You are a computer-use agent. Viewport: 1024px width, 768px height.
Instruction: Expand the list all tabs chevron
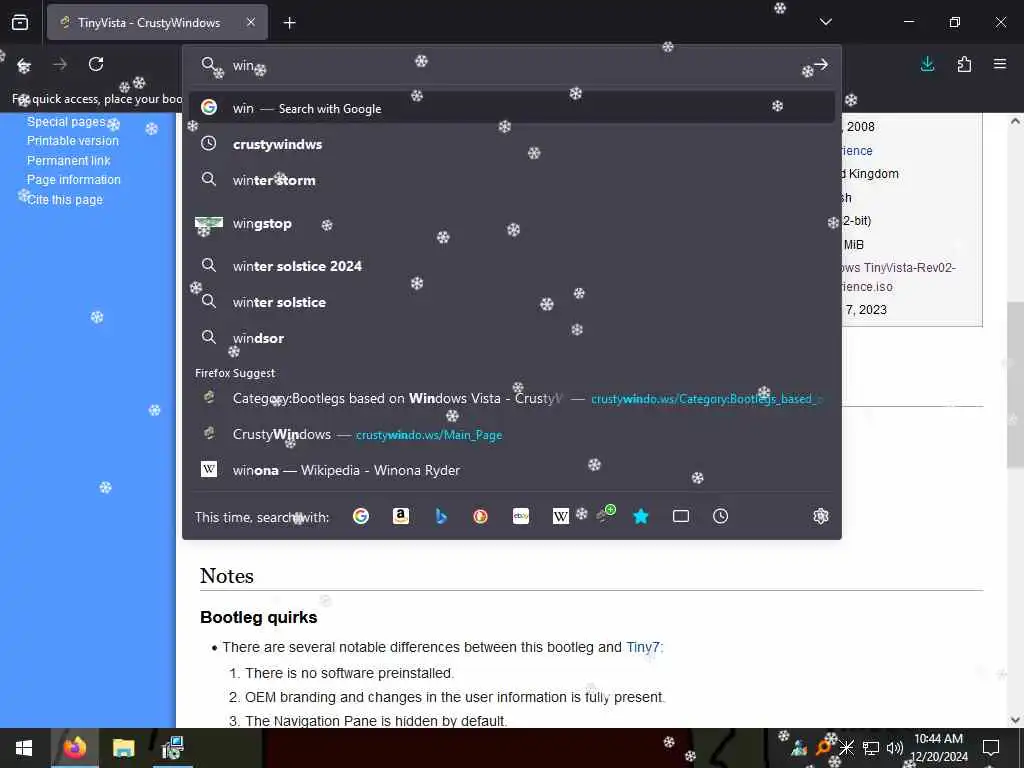coord(825,22)
